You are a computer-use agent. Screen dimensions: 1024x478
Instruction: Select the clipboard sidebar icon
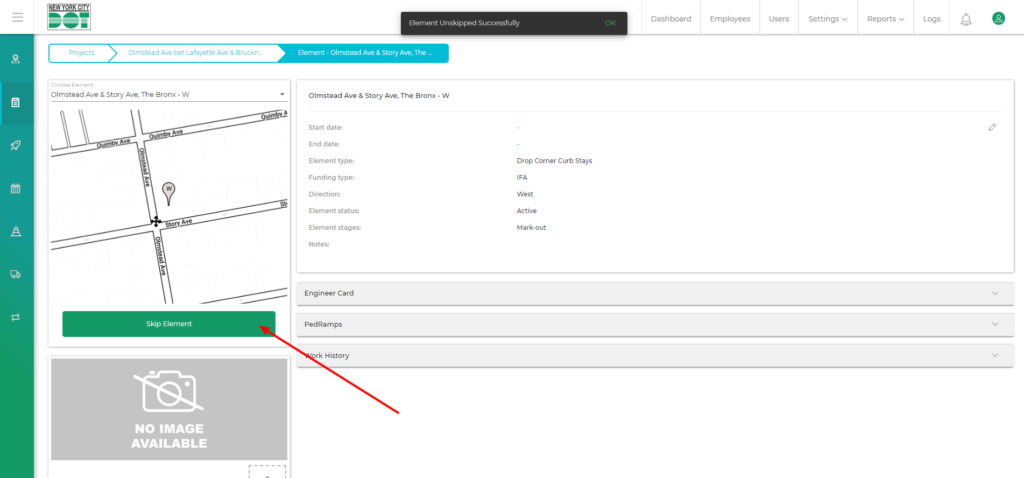(x=16, y=102)
